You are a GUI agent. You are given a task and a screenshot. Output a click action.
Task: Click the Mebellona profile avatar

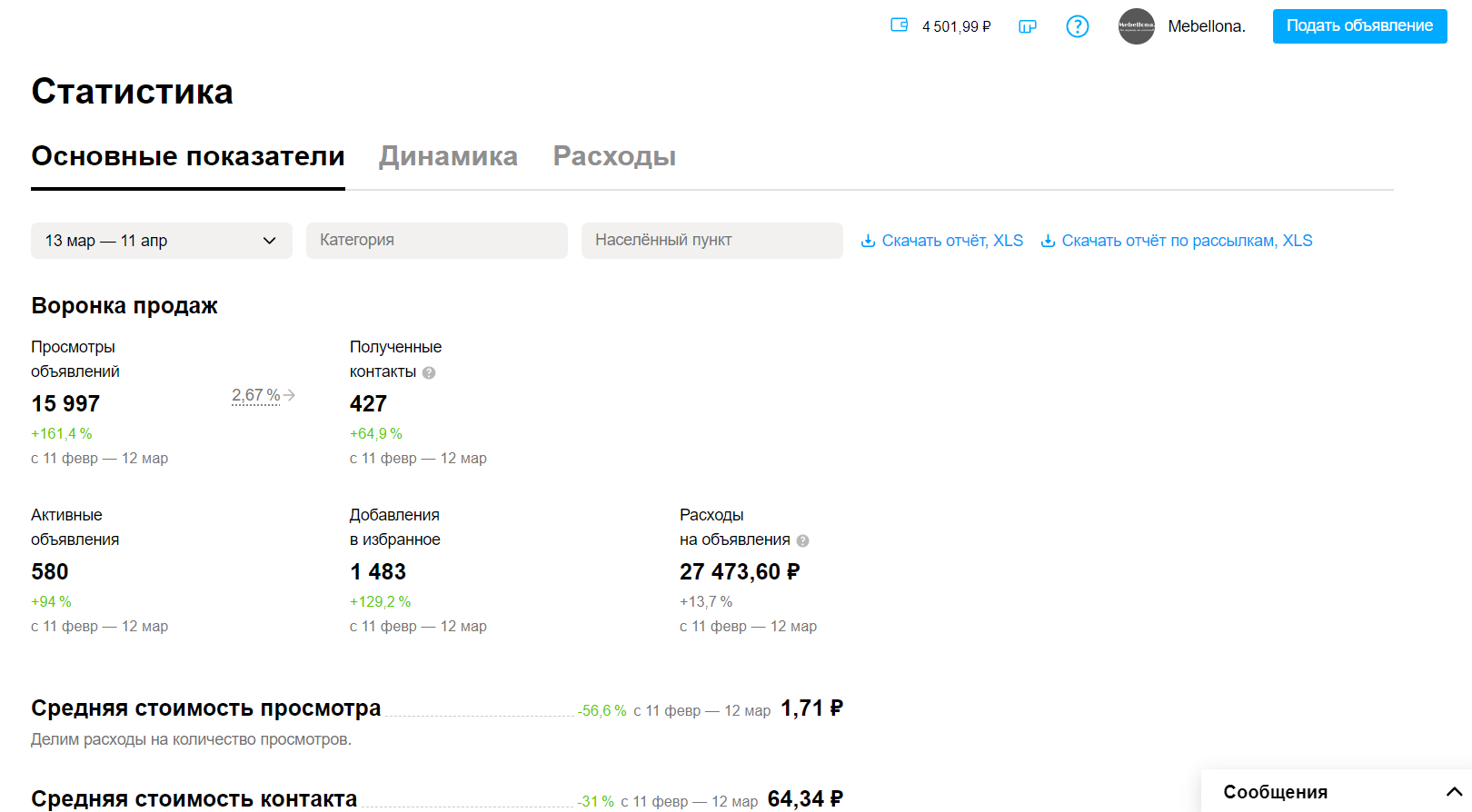click(x=1136, y=26)
